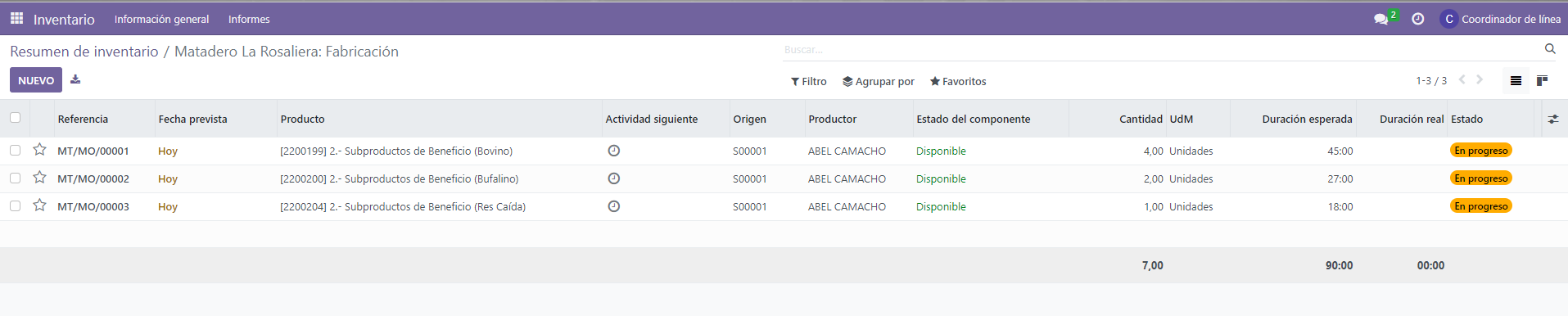
Task: Click the search magnifier icon
Action: coord(1550,49)
